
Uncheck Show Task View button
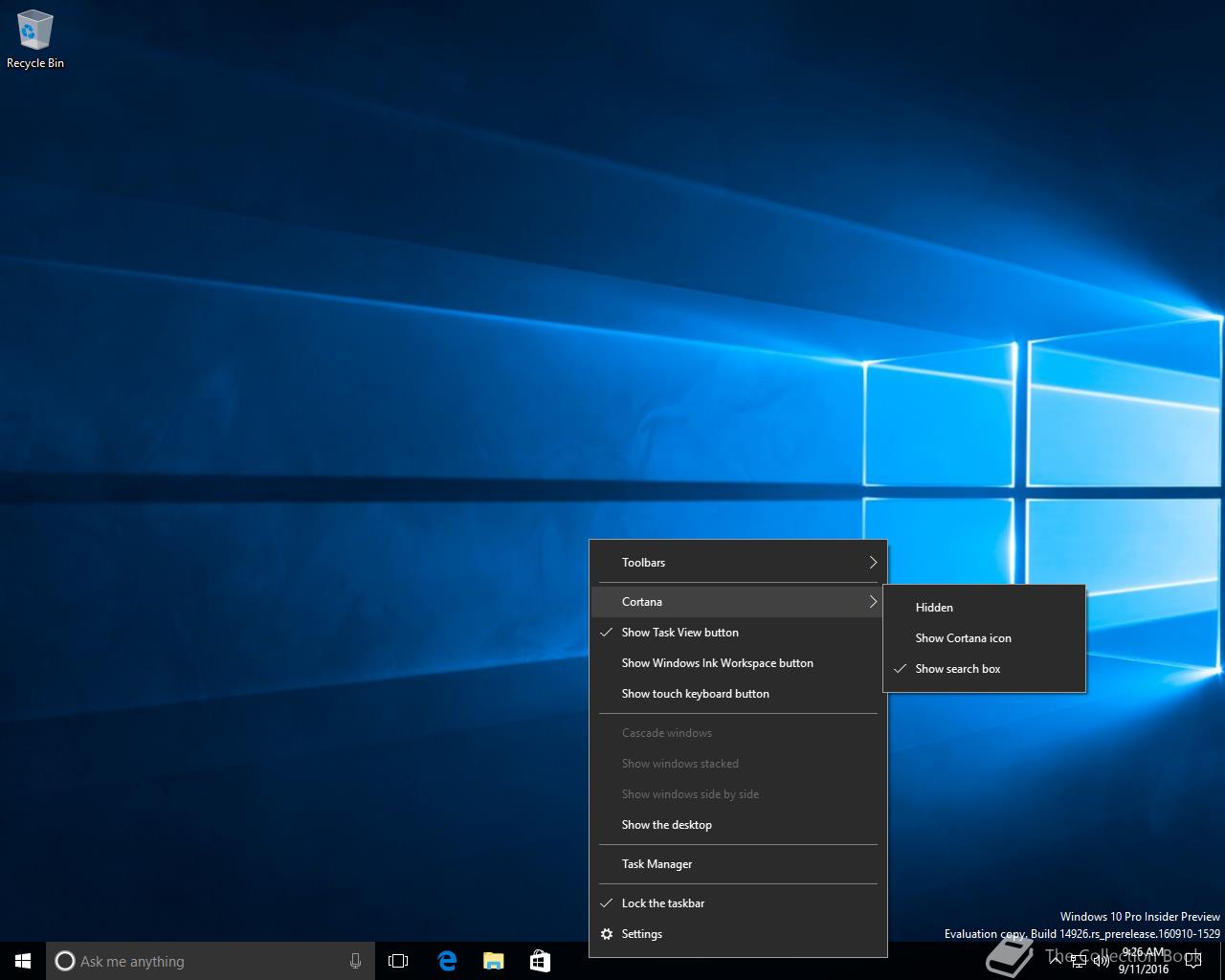[x=679, y=633]
